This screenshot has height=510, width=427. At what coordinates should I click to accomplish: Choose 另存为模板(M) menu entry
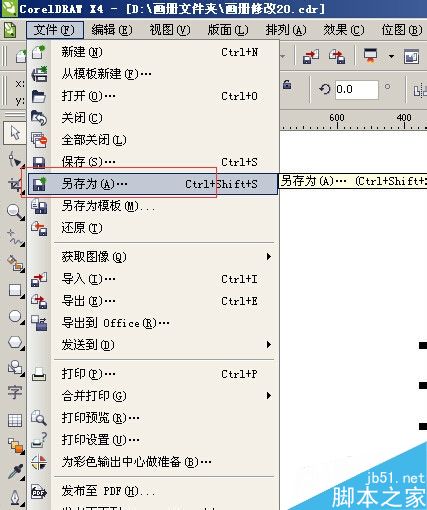(153, 206)
